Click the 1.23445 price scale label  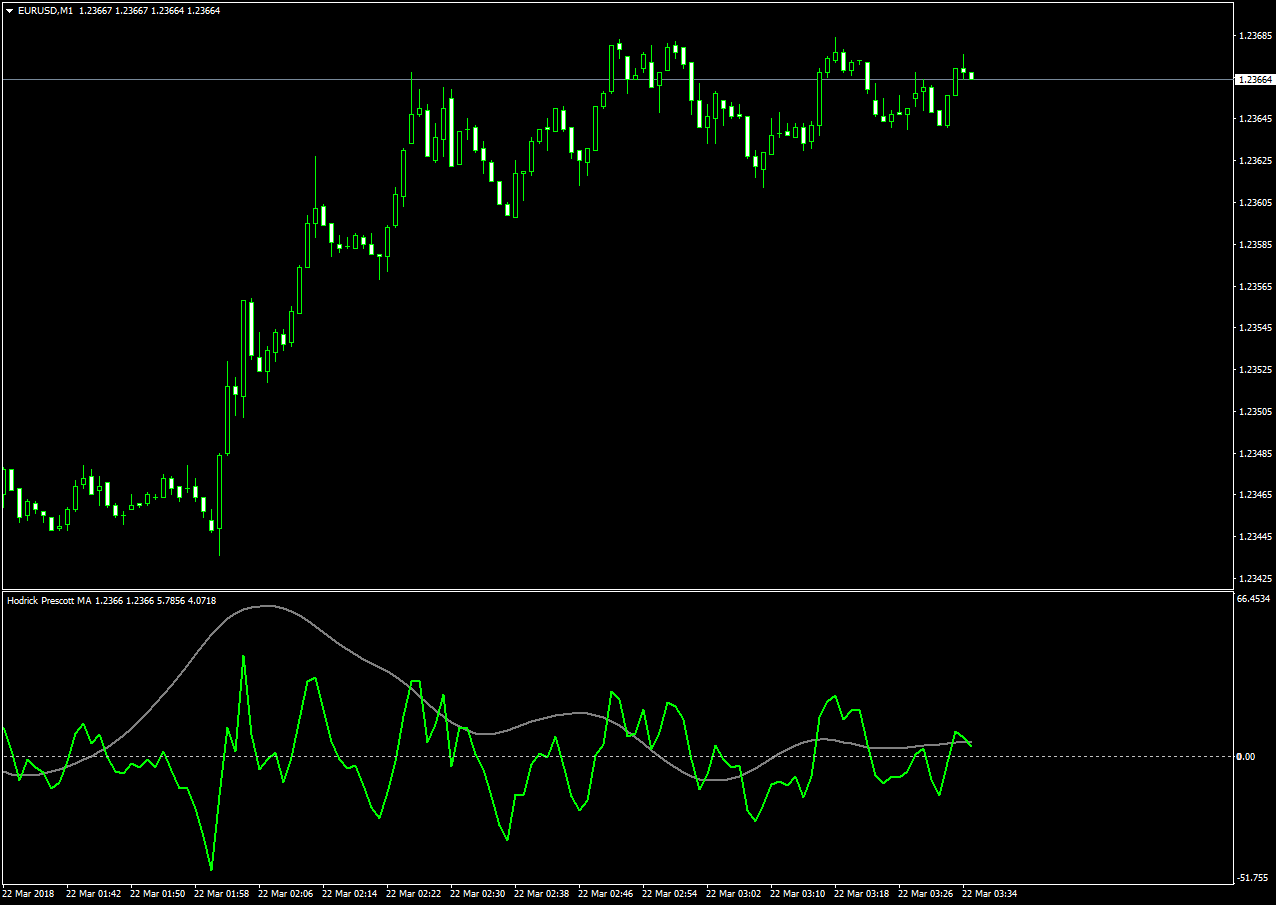[x=1254, y=537]
